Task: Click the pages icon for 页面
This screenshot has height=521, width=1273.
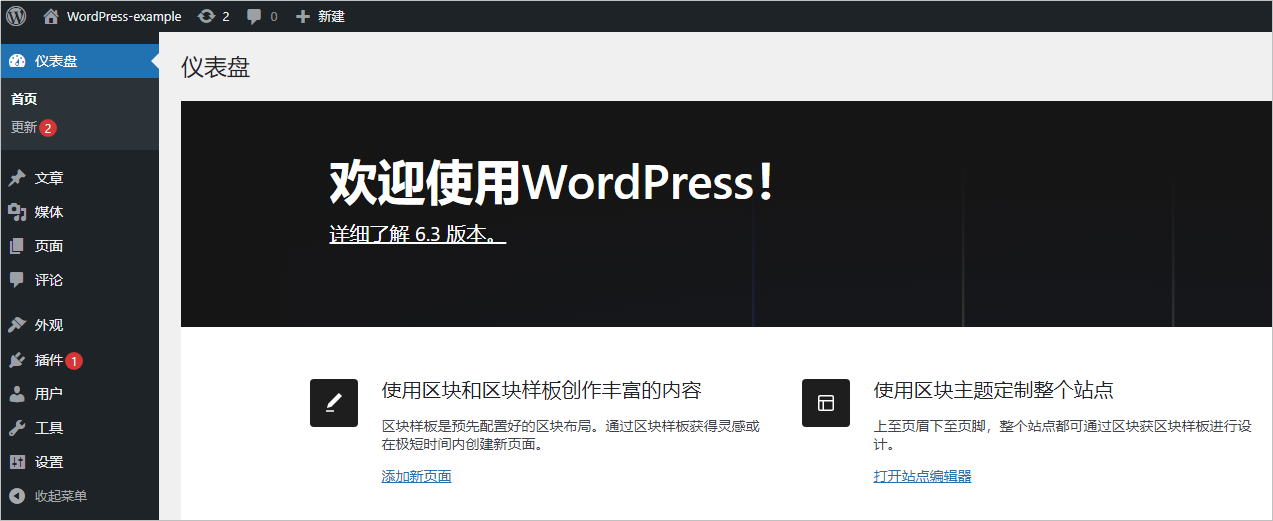Action: click(x=17, y=246)
